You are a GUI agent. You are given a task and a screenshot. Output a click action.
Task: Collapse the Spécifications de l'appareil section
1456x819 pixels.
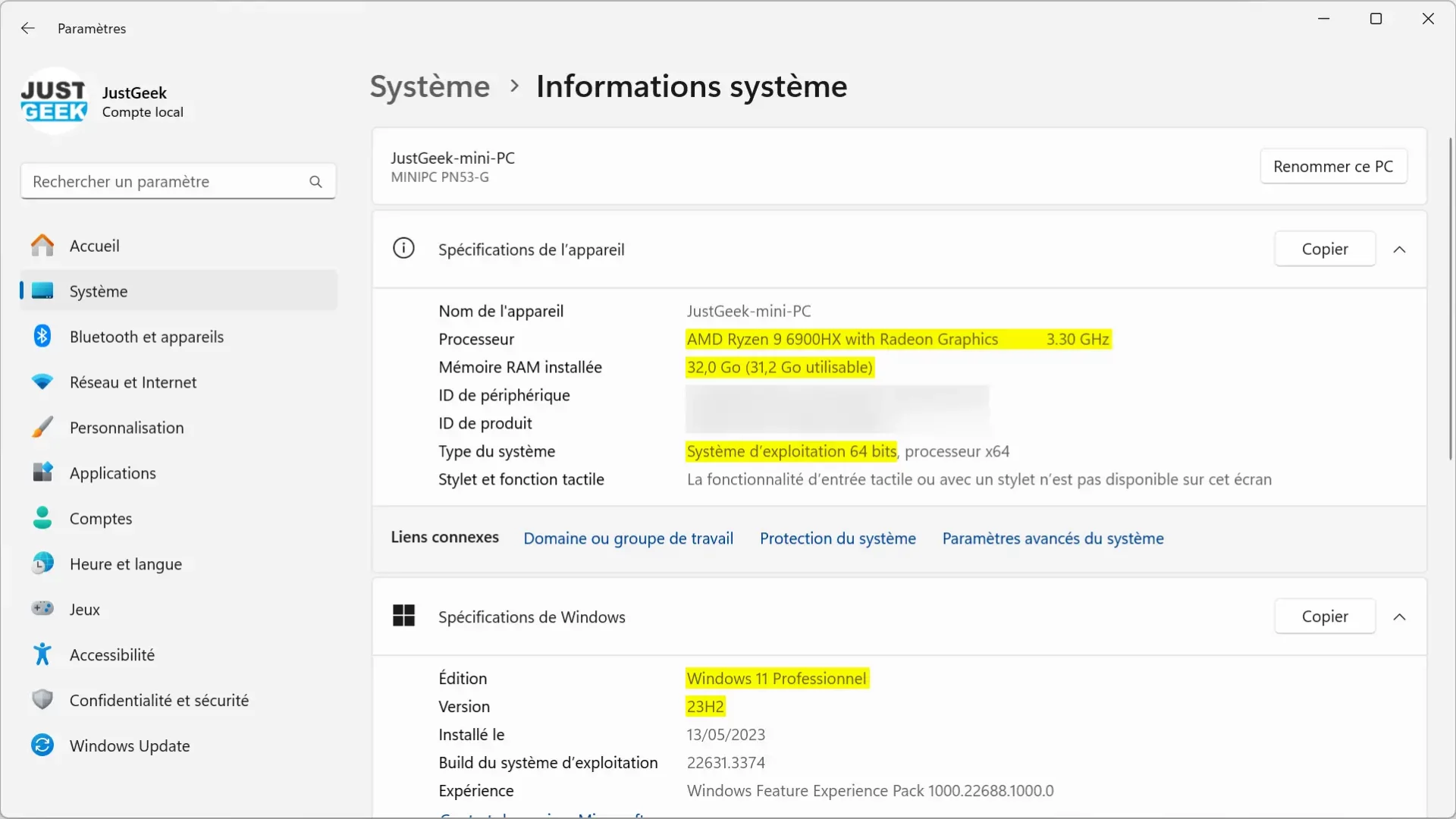1399,249
